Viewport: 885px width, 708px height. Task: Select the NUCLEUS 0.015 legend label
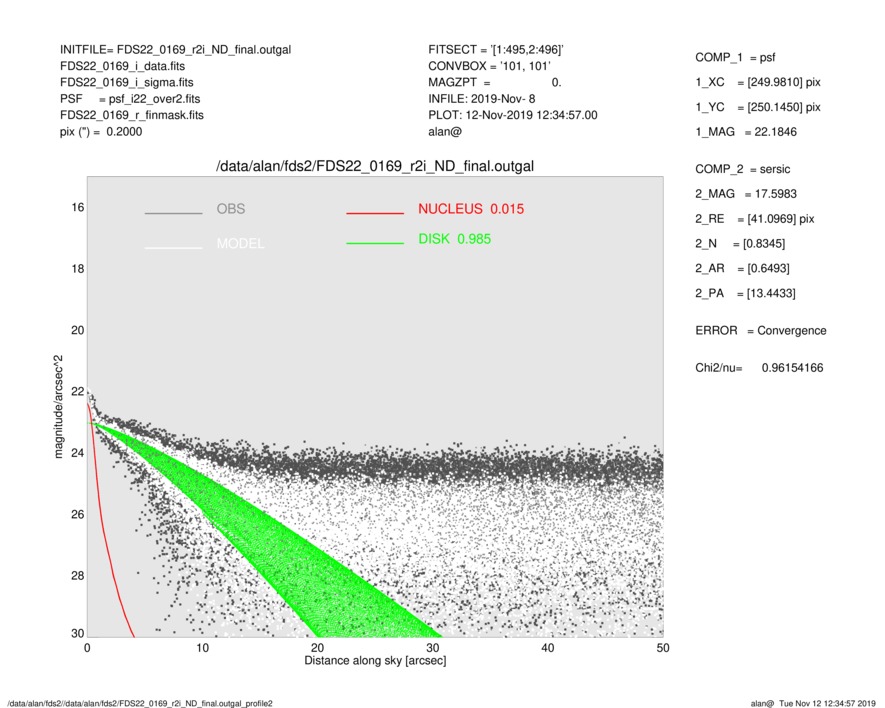coord(470,209)
